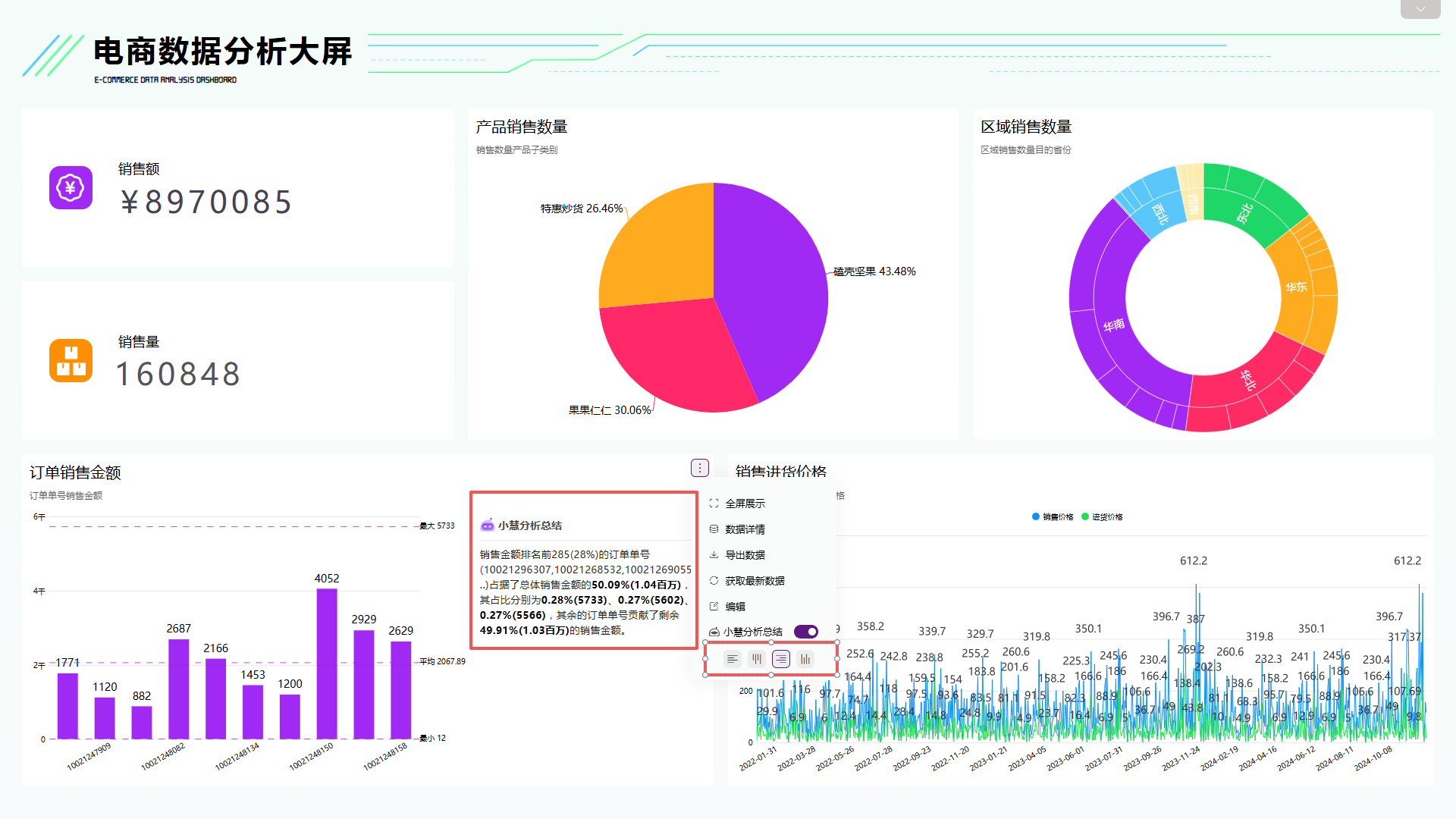Click 获取最新数据 to refresh data
The image size is (1456, 819).
pyautogui.click(x=755, y=580)
